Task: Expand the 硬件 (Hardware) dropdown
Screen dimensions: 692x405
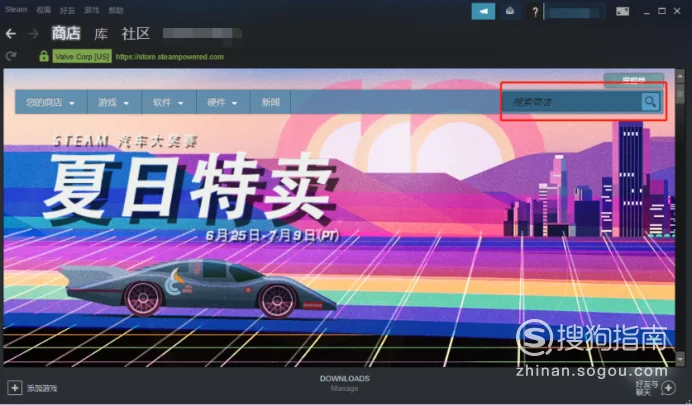Action: 223,102
